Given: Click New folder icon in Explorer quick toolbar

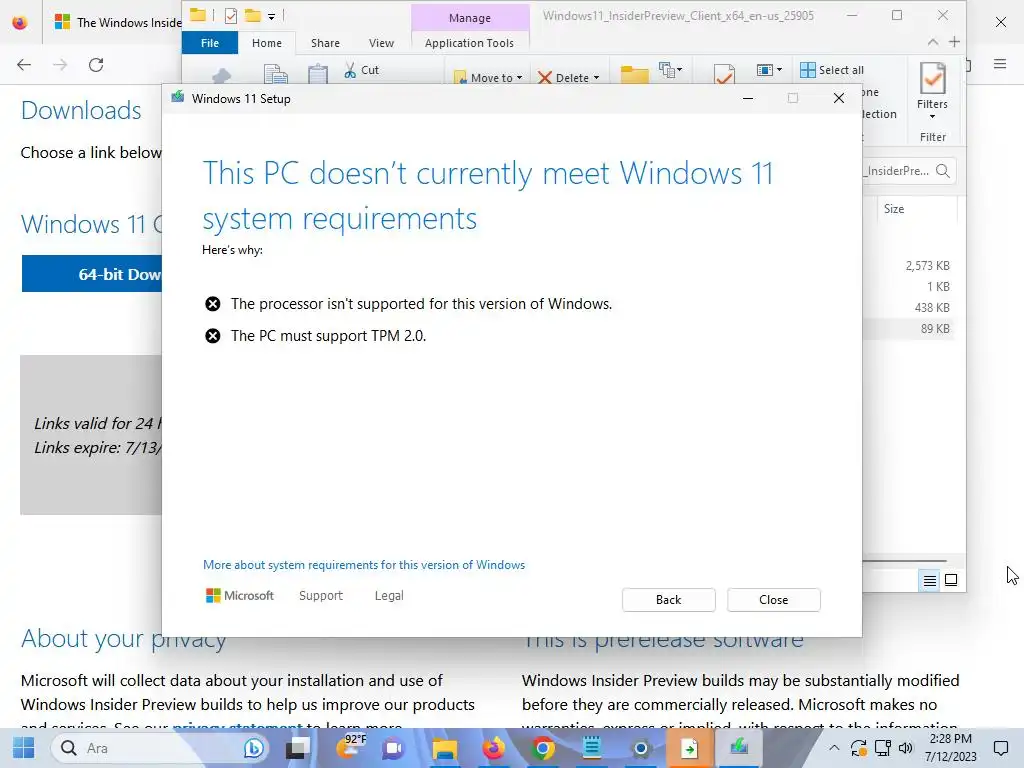Looking at the screenshot, I should pos(253,16).
